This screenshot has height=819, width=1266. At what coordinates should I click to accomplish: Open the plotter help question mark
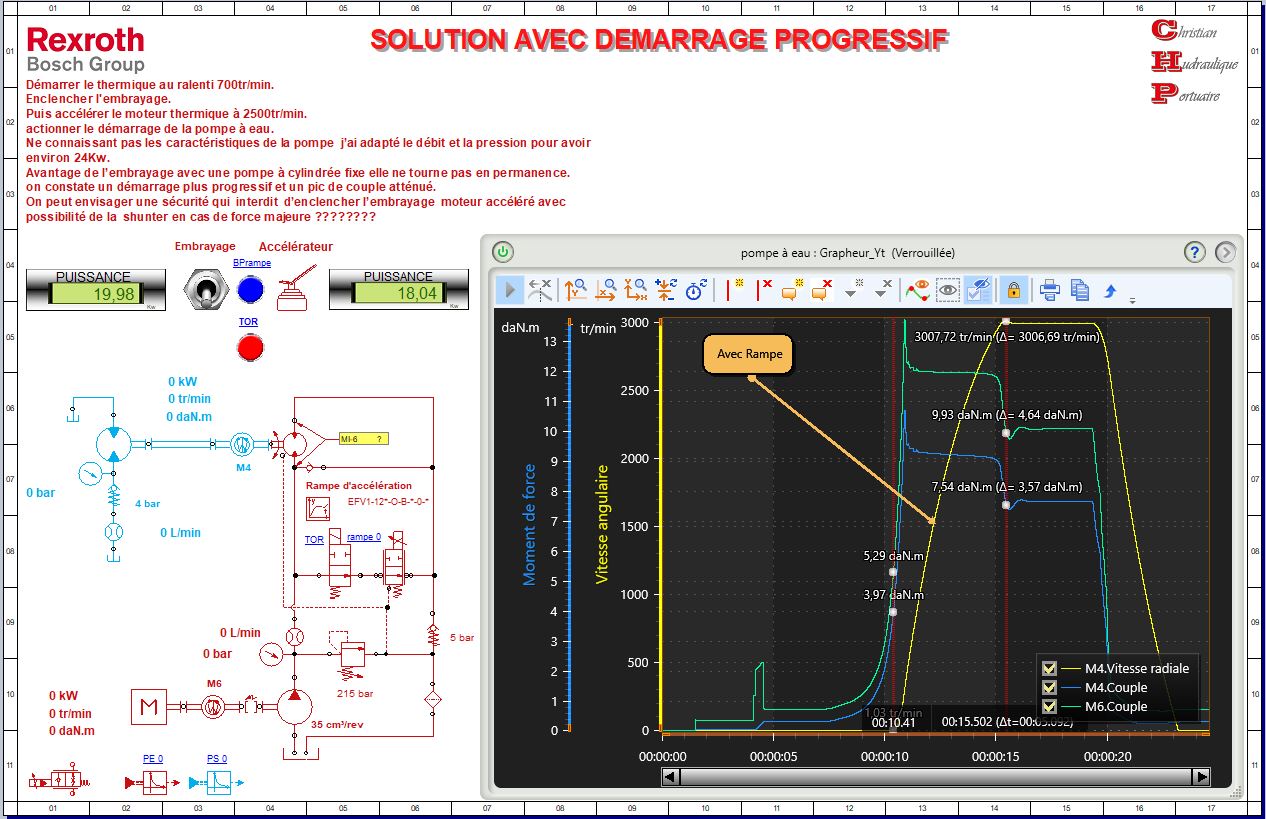coord(1195,252)
